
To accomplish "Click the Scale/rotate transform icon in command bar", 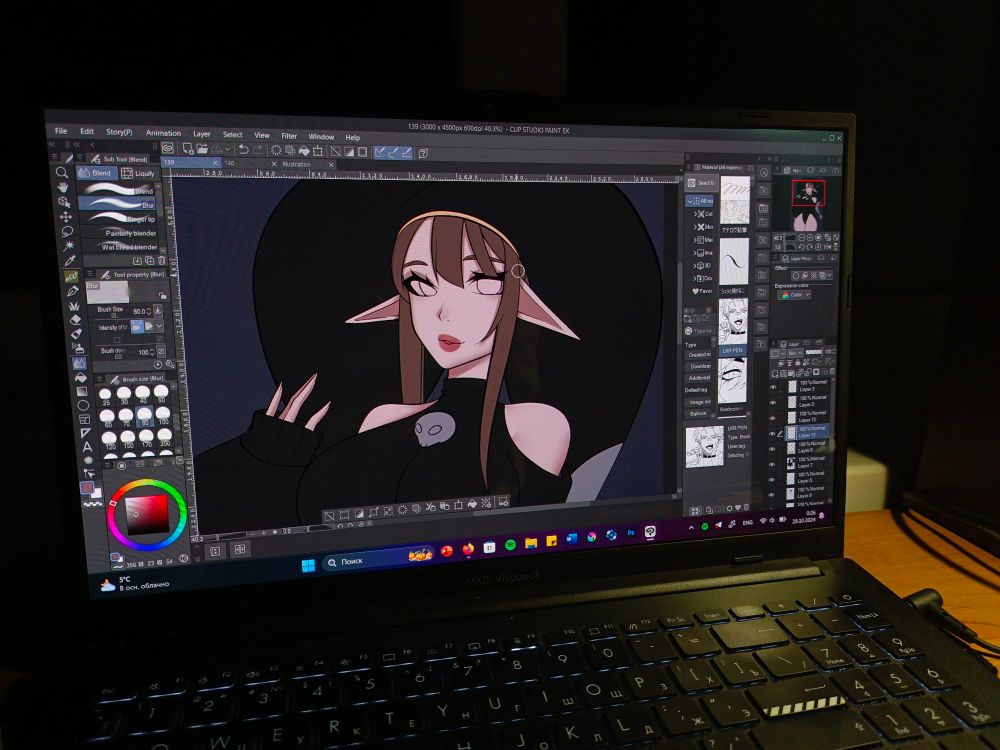I will (318, 151).
